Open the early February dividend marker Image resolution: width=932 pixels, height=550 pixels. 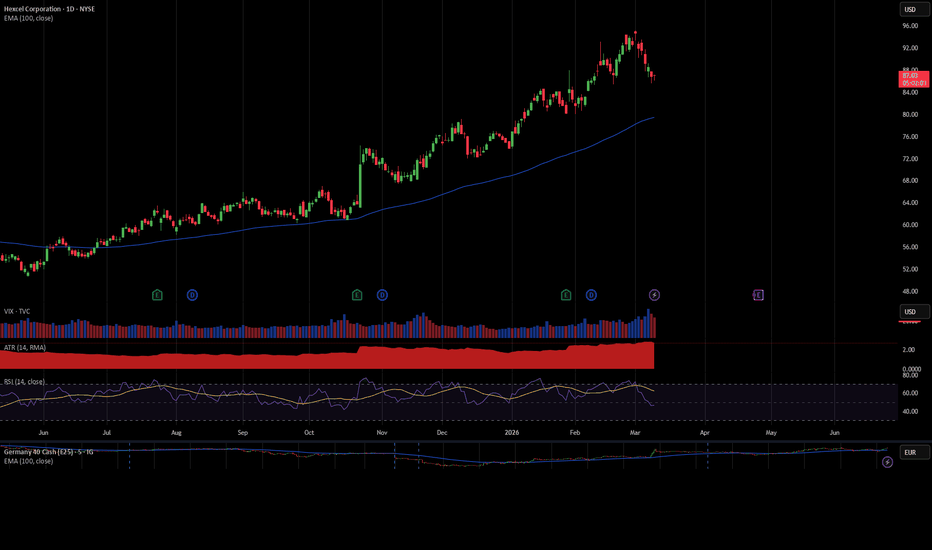pos(591,295)
